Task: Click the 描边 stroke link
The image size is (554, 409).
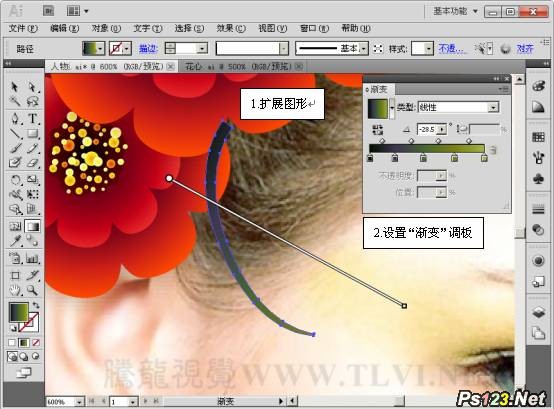Action: click(148, 48)
